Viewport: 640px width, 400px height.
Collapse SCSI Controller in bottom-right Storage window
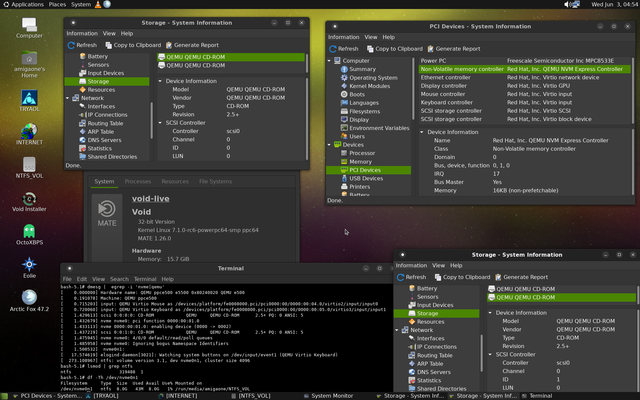pyautogui.click(x=490, y=354)
